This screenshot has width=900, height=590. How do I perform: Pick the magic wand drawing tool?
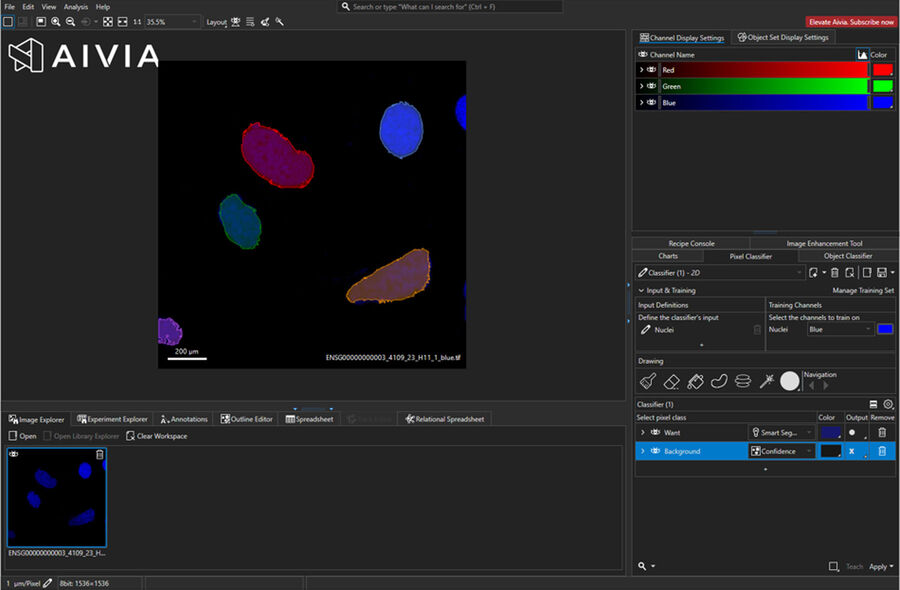point(767,381)
